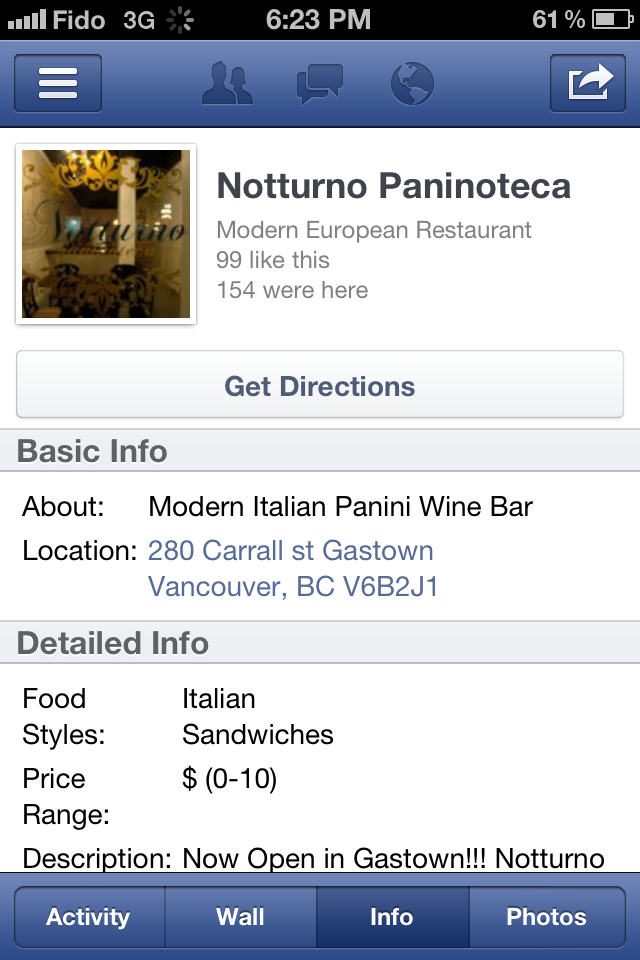Viewport: 640px width, 960px height.
Task: Switch to the Activity tab
Action: click(89, 917)
